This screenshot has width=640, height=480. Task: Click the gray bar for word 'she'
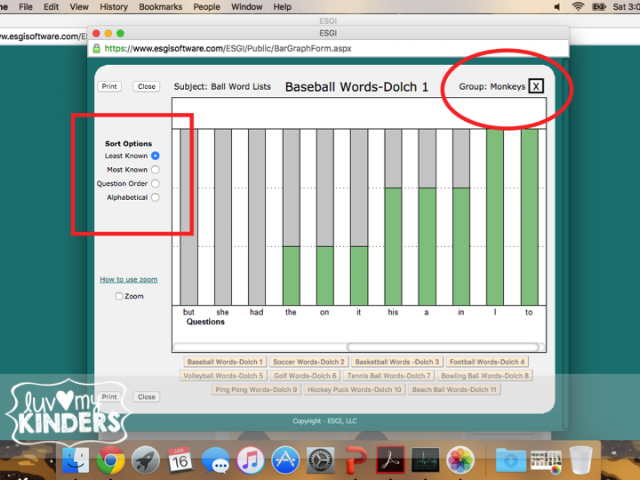coord(223,217)
